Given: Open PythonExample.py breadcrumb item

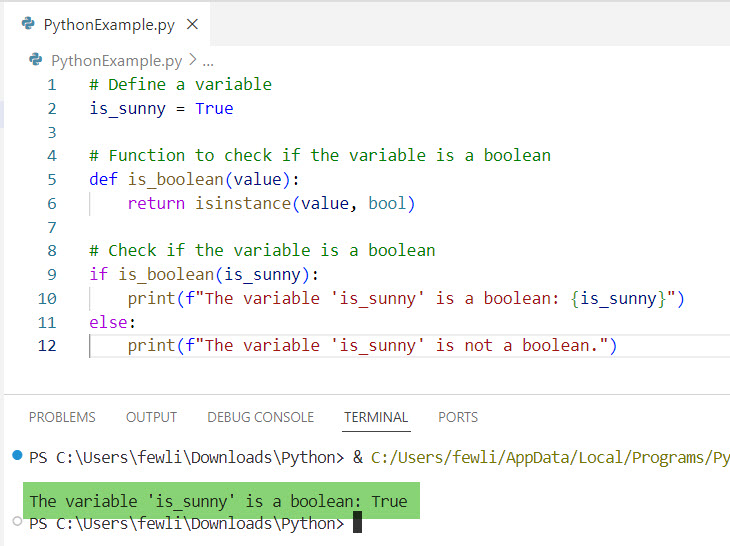Looking at the screenshot, I should (116, 61).
